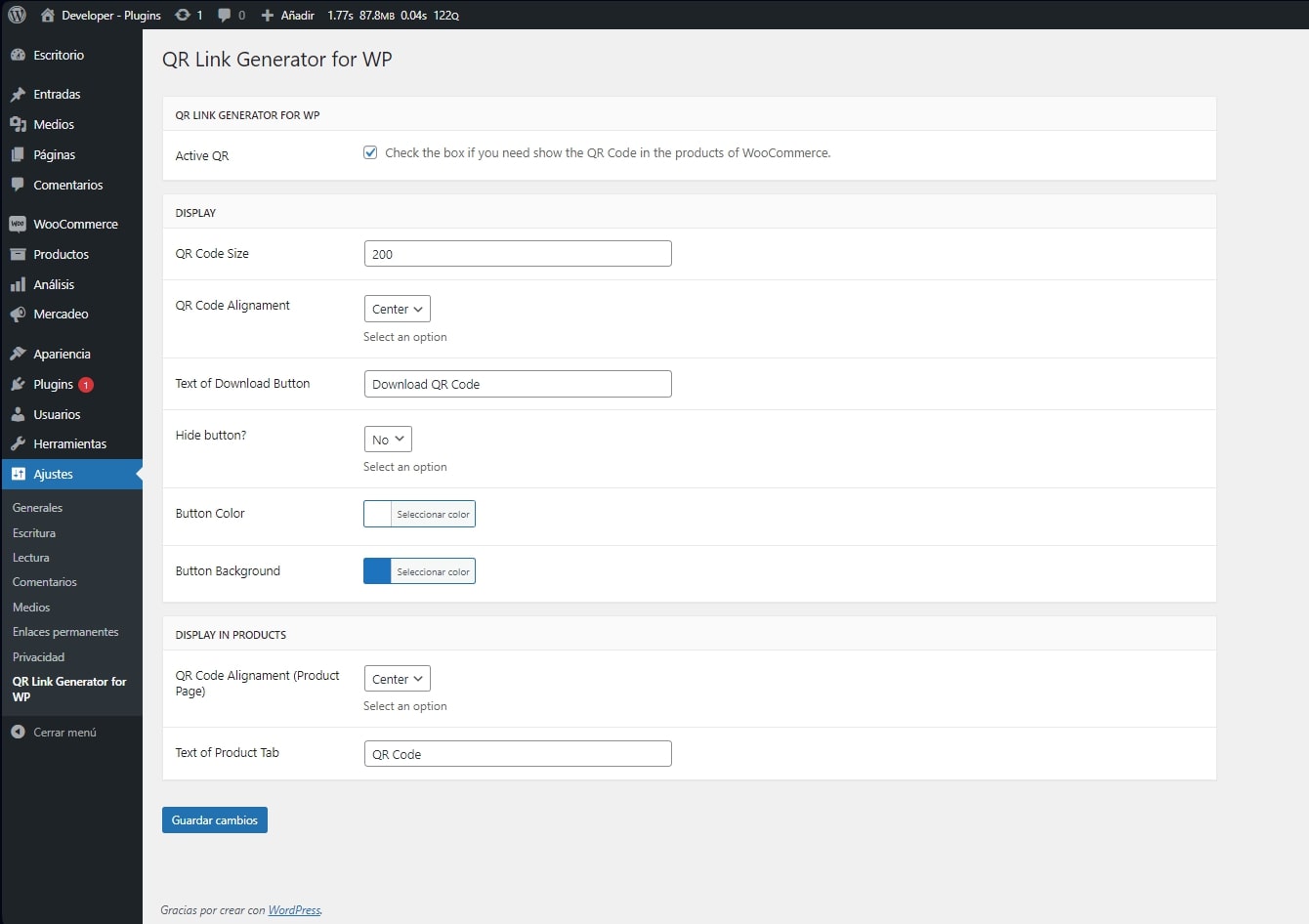The image size is (1309, 924).
Task: Click the Apariencia paintbrush icon
Action: coord(18,354)
